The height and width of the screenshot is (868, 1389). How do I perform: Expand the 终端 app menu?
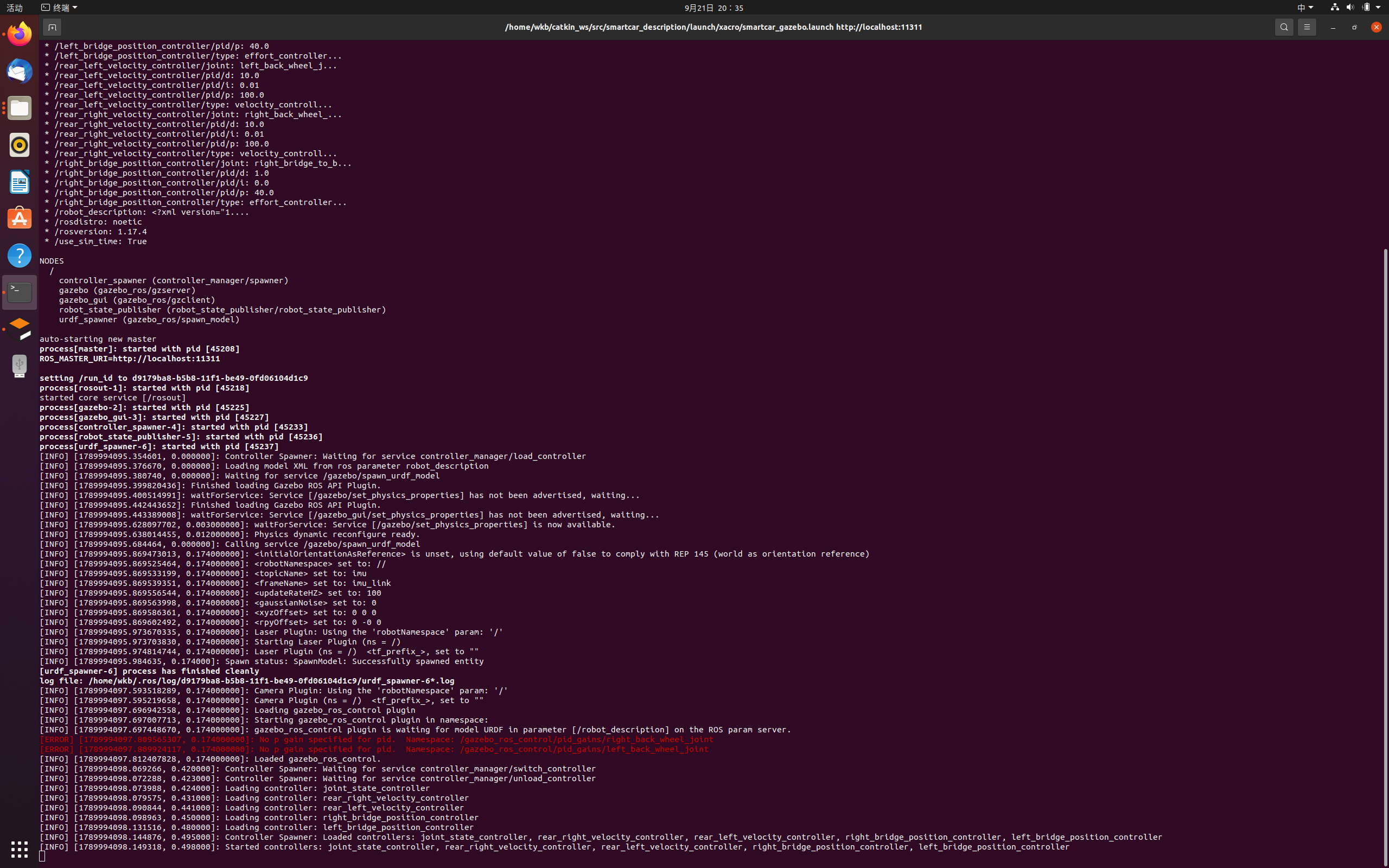[x=59, y=8]
